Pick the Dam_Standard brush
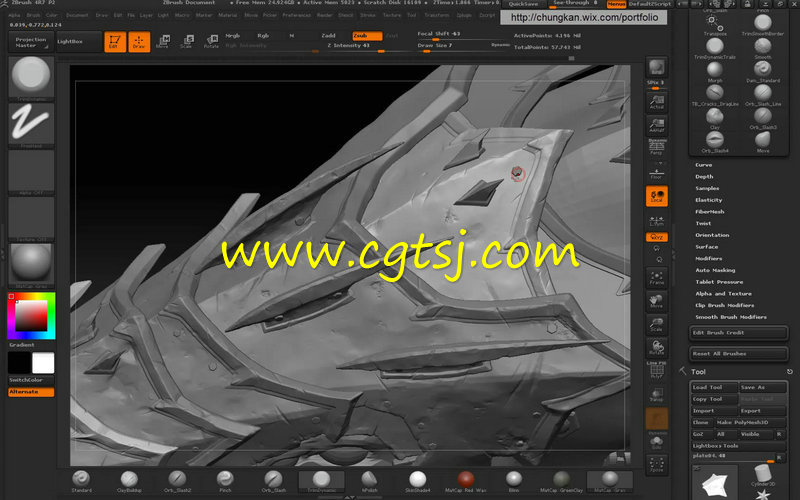800x500 pixels. click(x=763, y=71)
